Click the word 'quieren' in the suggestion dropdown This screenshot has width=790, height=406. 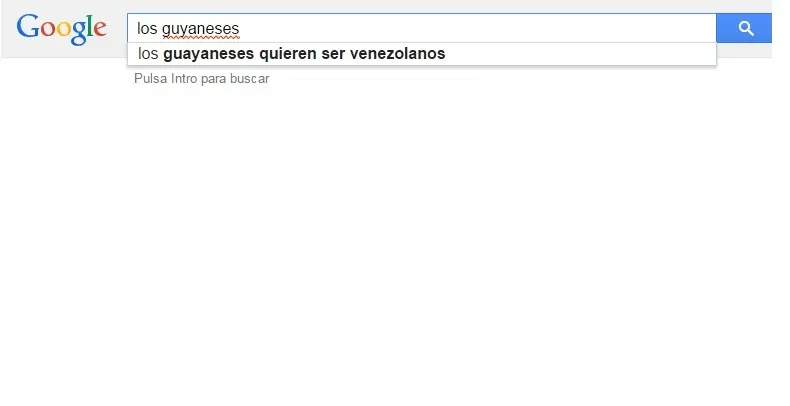(288, 54)
